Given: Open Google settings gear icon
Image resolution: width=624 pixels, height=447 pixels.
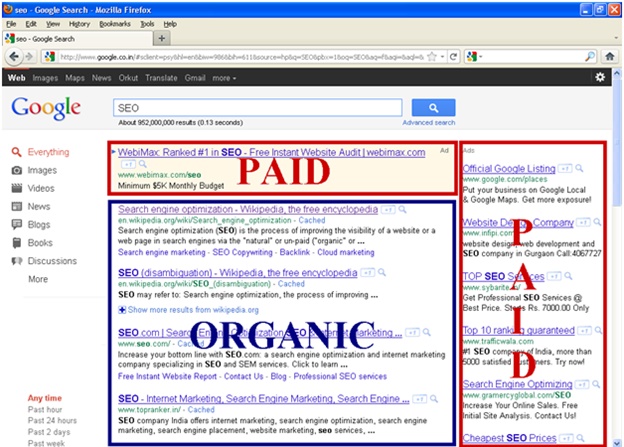Looking at the screenshot, I should pos(600,77).
